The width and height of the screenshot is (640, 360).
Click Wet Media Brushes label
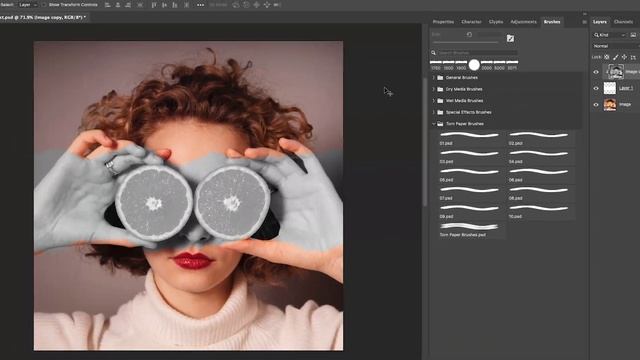coord(464,100)
